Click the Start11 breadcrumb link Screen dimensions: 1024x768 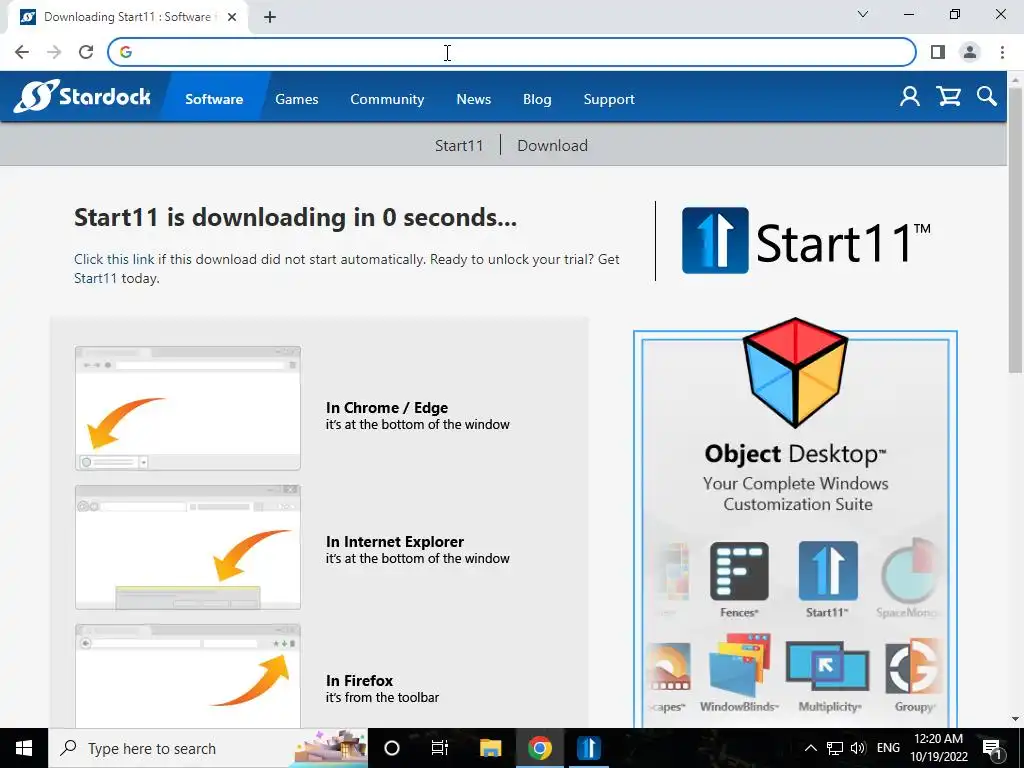(459, 145)
